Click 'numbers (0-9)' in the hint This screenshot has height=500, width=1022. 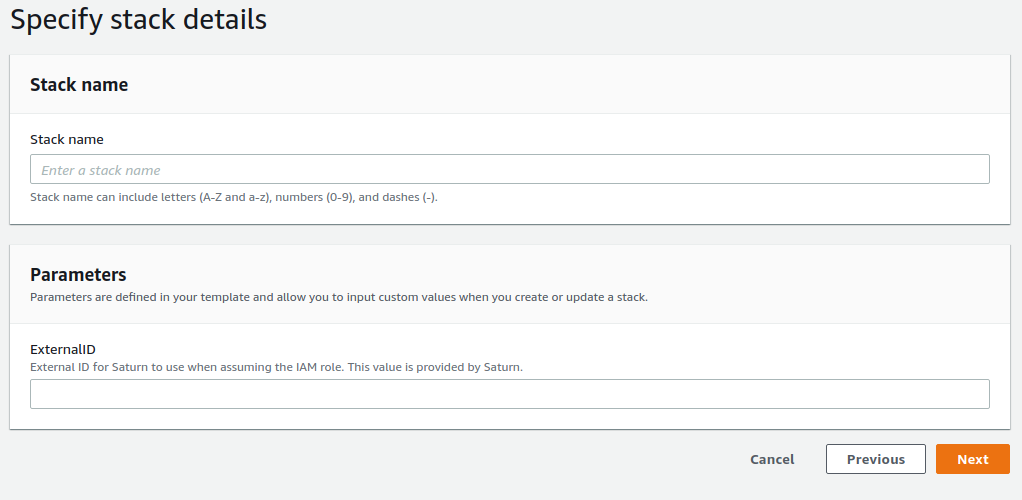click(x=314, y=197)
